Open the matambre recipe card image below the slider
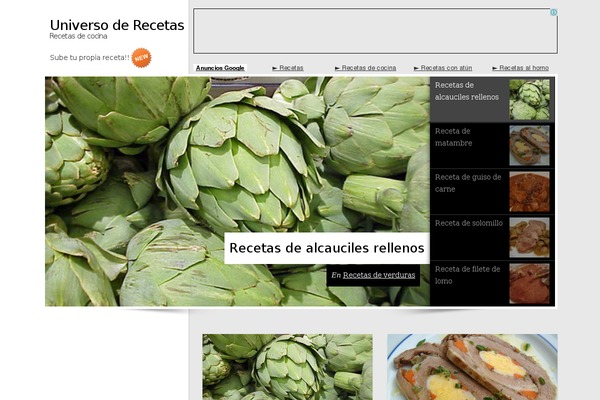The image size is (600, 400). [472, 367]
